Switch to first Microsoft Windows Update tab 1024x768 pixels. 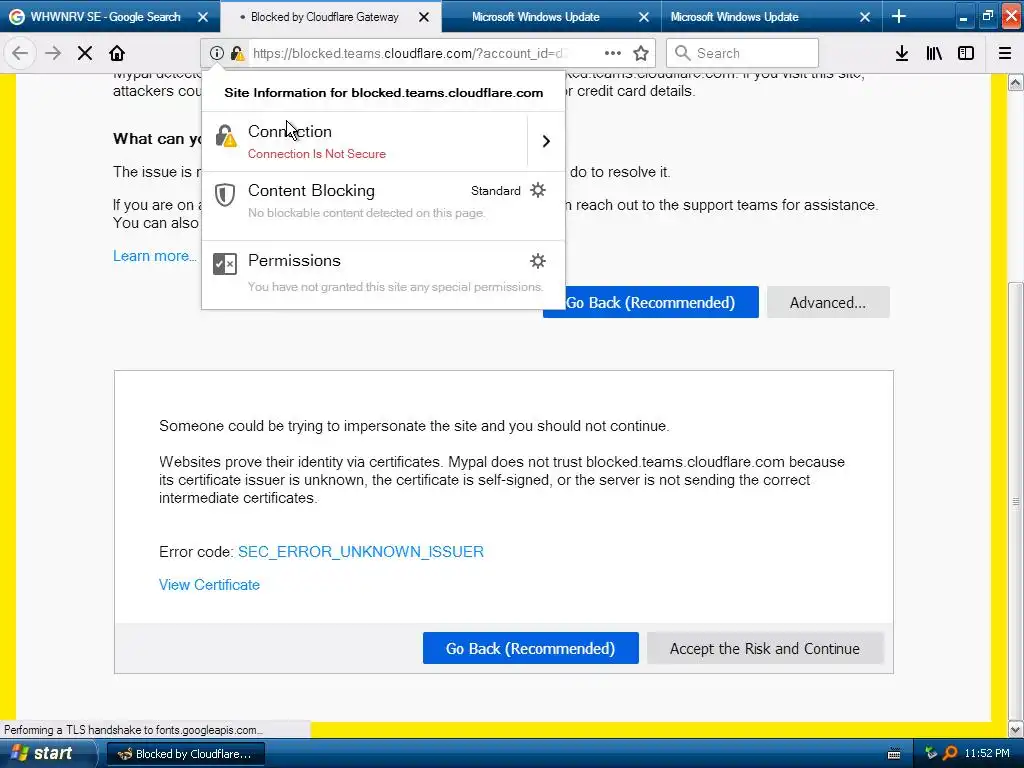click(x=536, y=17)
